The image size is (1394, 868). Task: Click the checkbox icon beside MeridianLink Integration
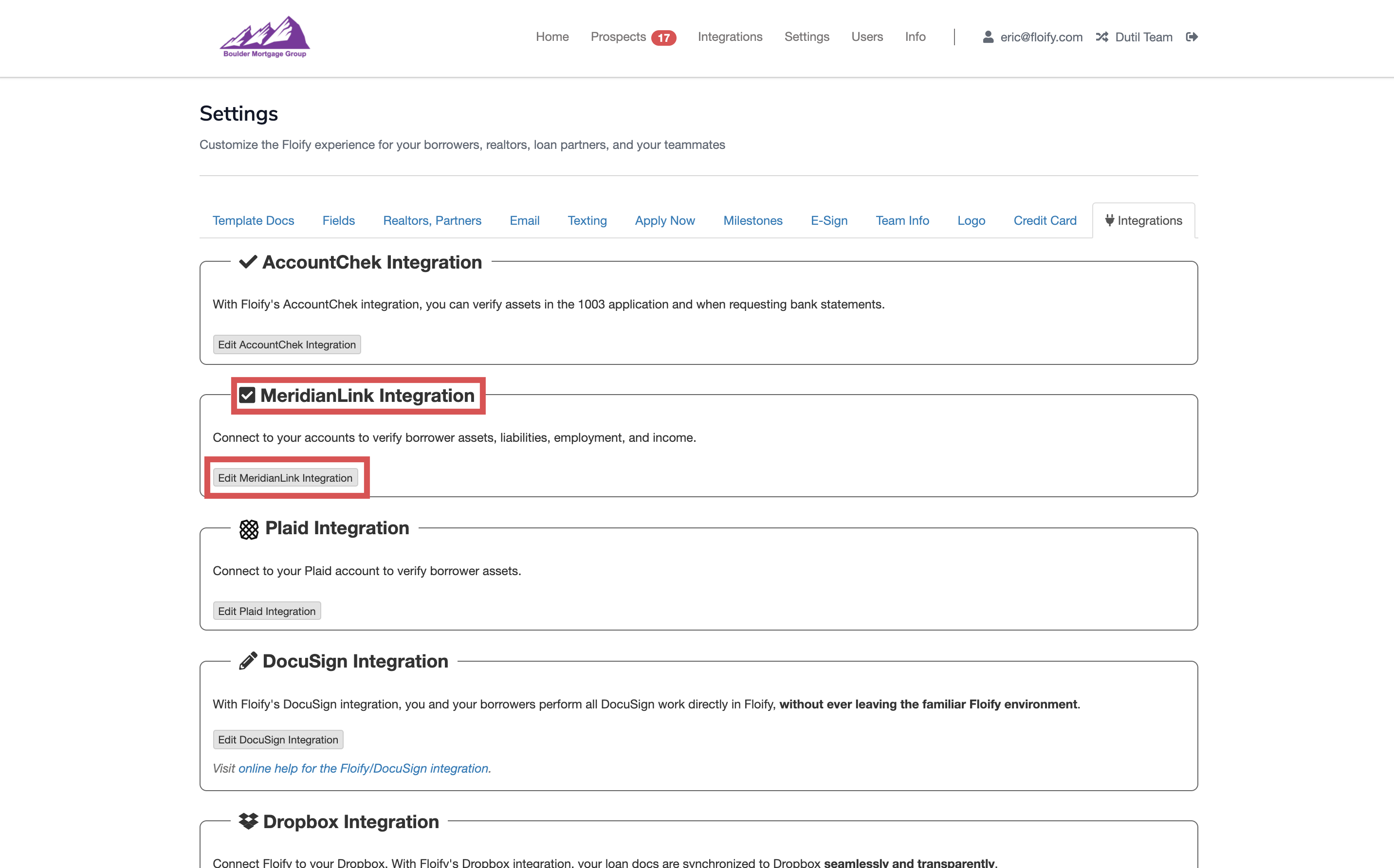(x=247, y=396)
